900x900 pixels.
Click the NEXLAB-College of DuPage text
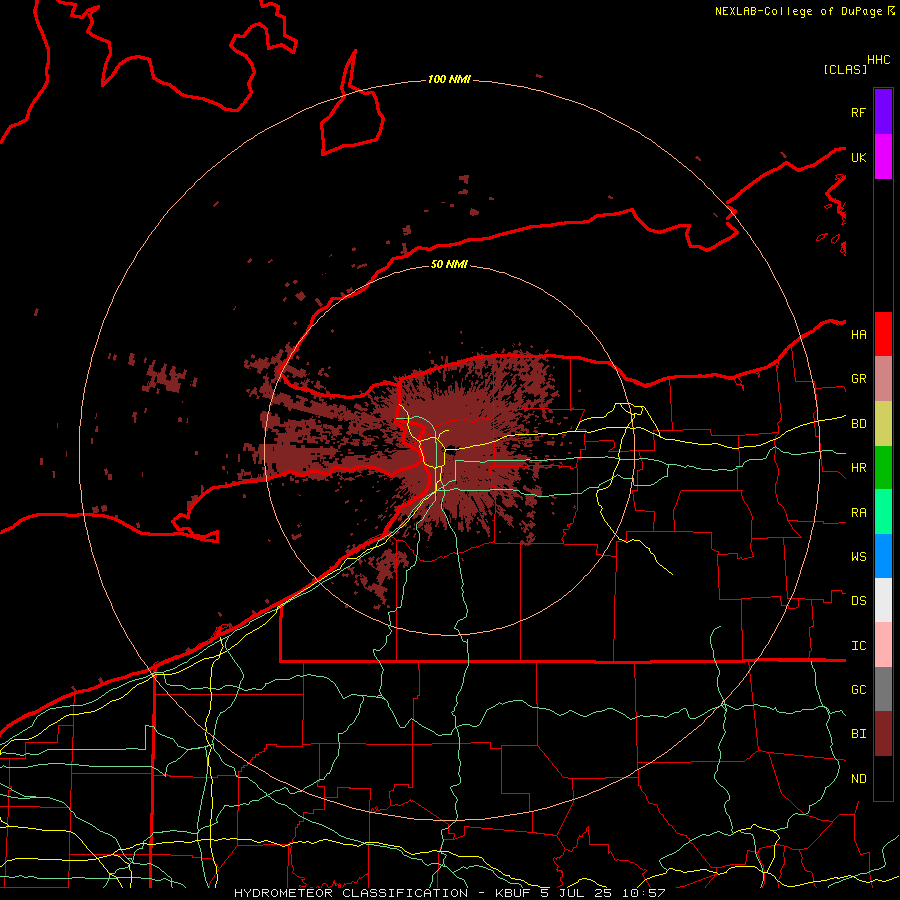(x=798, y=11)
